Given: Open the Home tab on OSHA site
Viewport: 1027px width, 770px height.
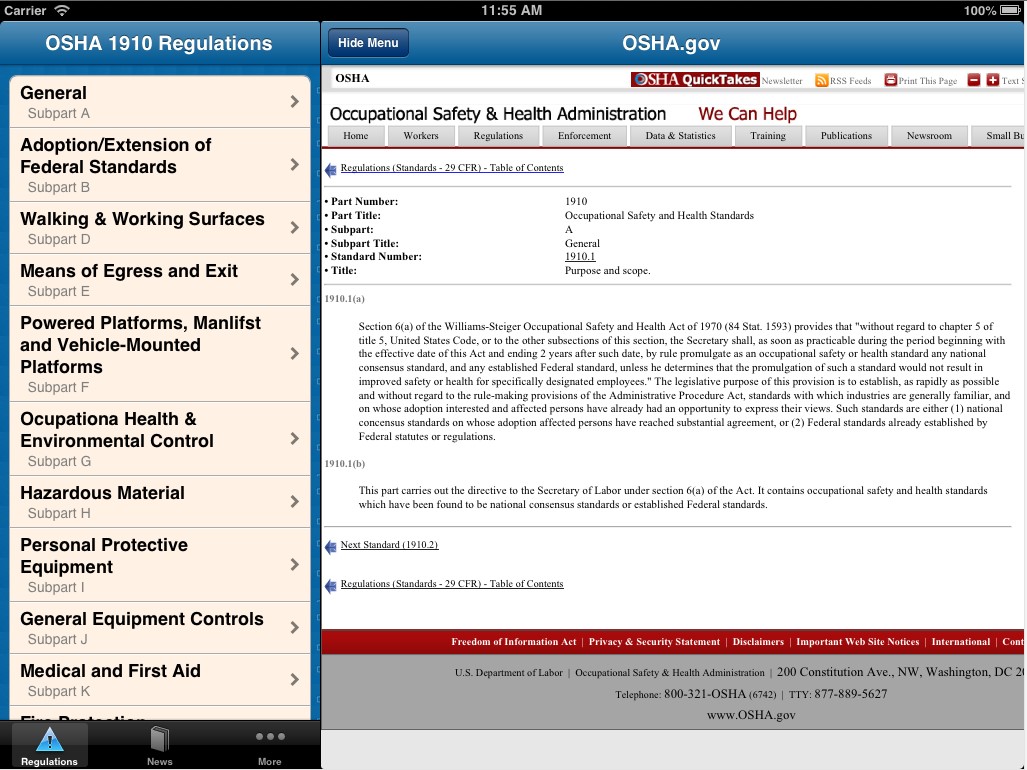Looking at the screenshot, I should 356,136.
